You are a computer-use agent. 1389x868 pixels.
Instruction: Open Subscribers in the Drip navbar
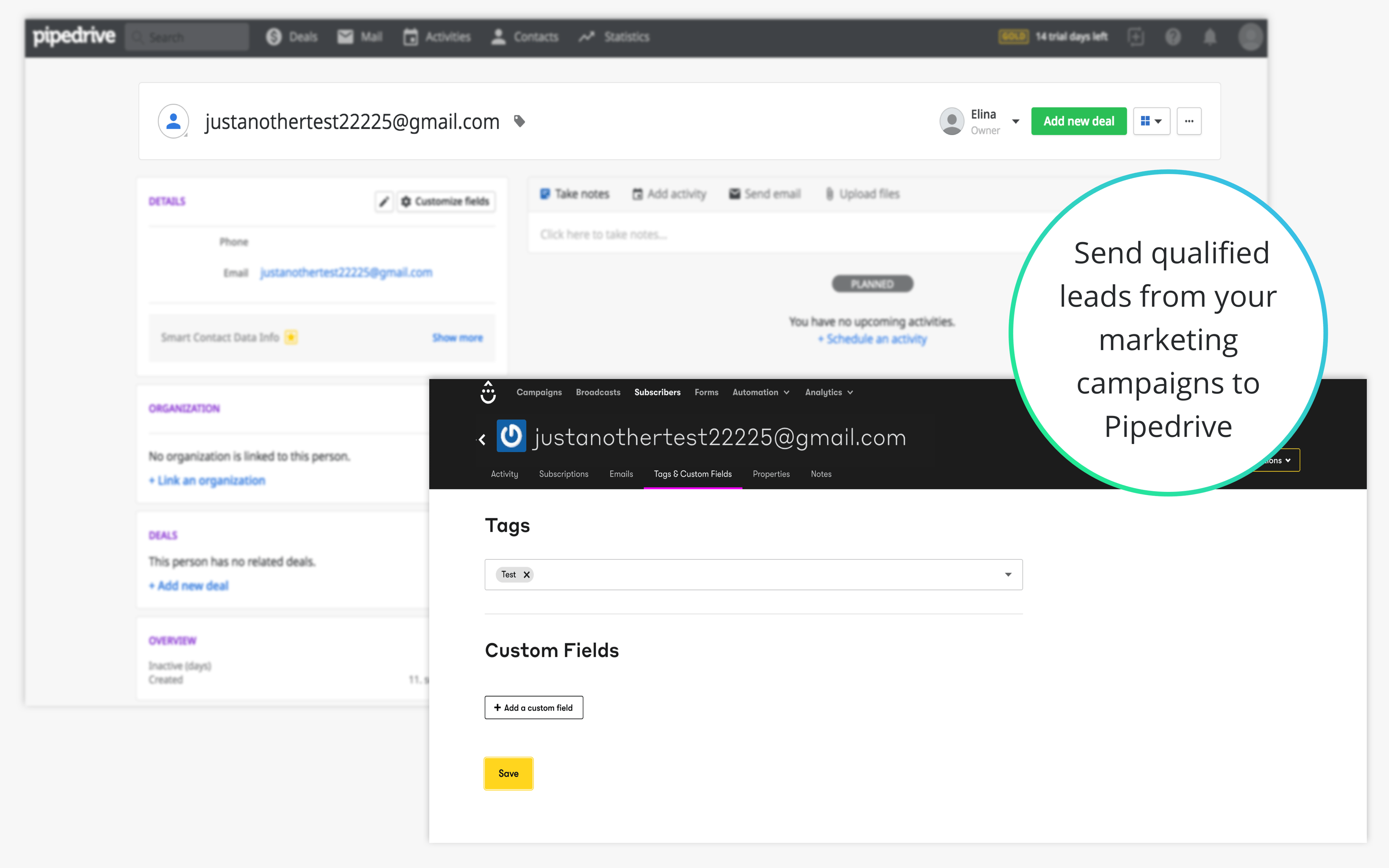coord(657,392)
